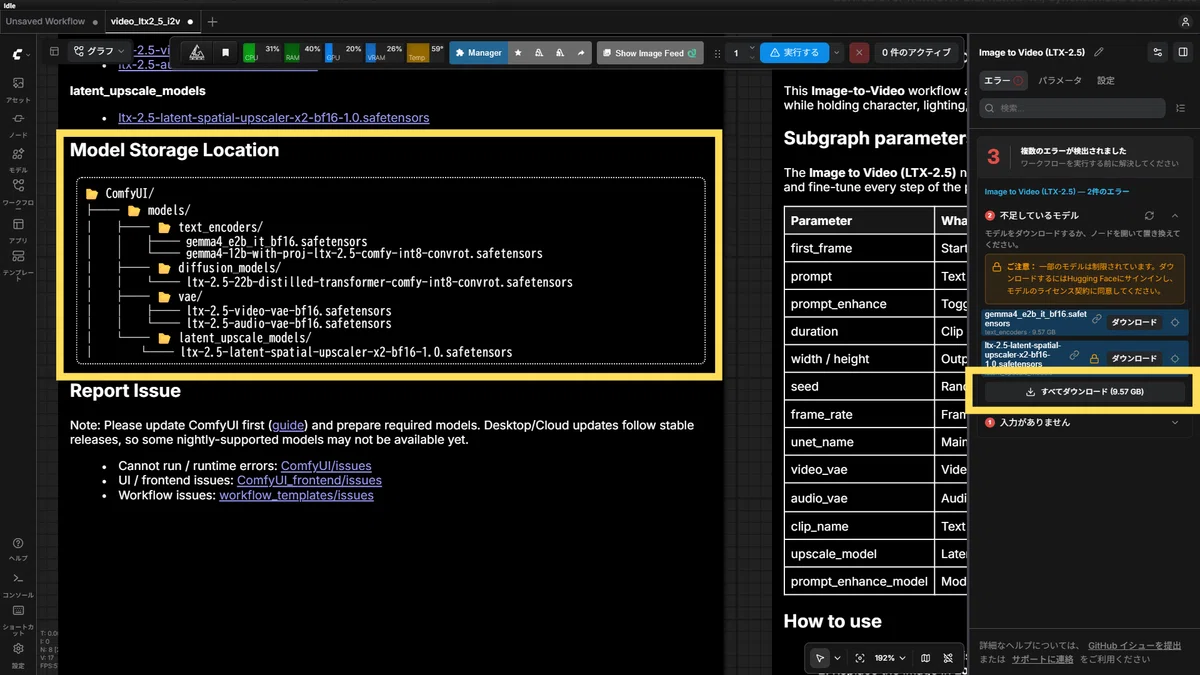This screenshot has width=1200, height=675.
Task: Open workflow_templates/issues link
Action: [x=296, y=495]
